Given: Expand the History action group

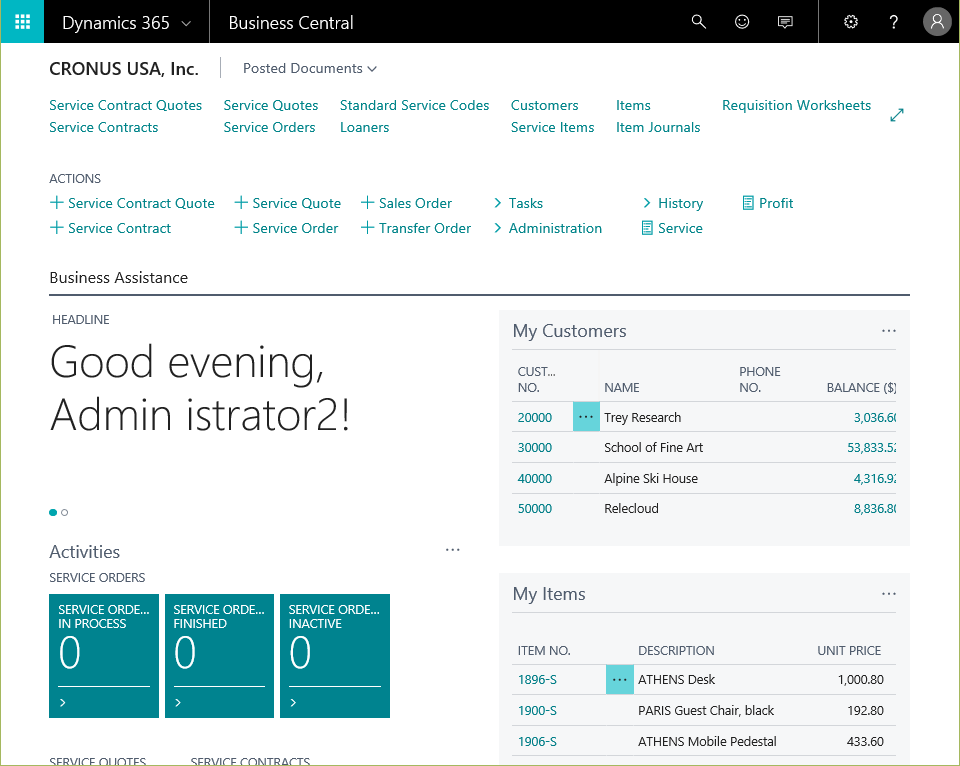Looking at the screenshot, I should [x=672, y=203].
